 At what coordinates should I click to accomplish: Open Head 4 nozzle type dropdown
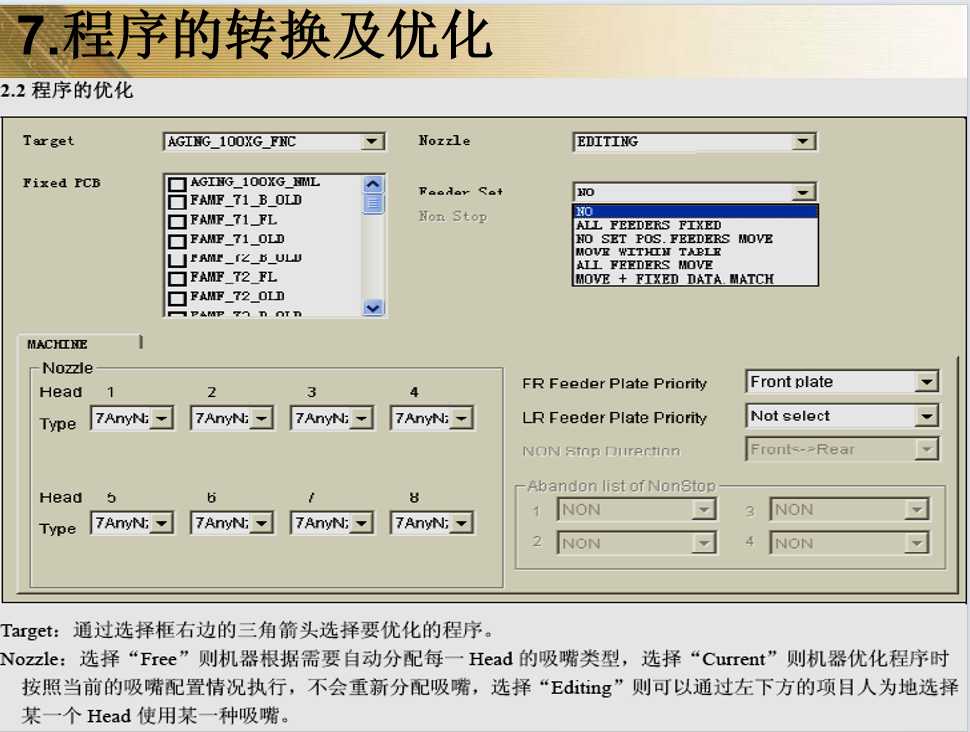tap(461, 419)
